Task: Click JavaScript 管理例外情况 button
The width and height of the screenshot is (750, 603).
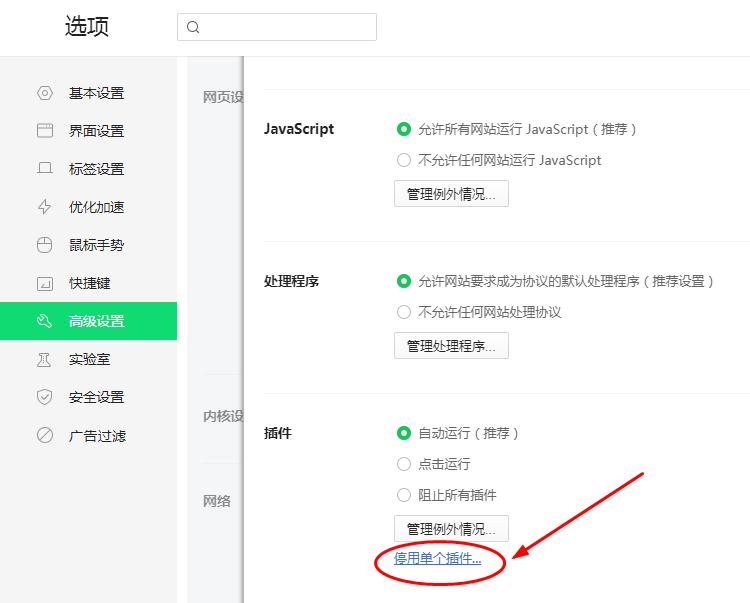Action: coord(451,194)
